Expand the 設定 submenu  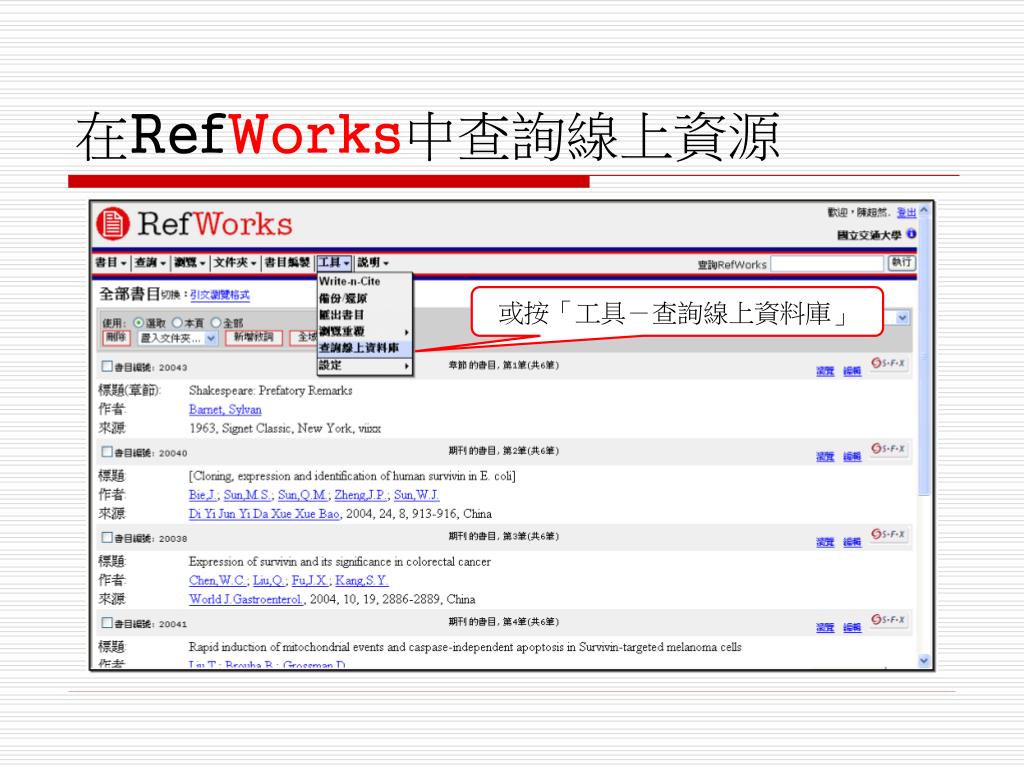(x=364, y=366)
